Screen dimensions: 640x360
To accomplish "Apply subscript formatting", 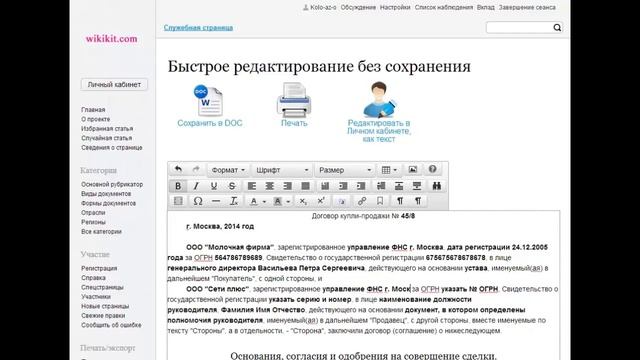I will [x=303, y=201].
